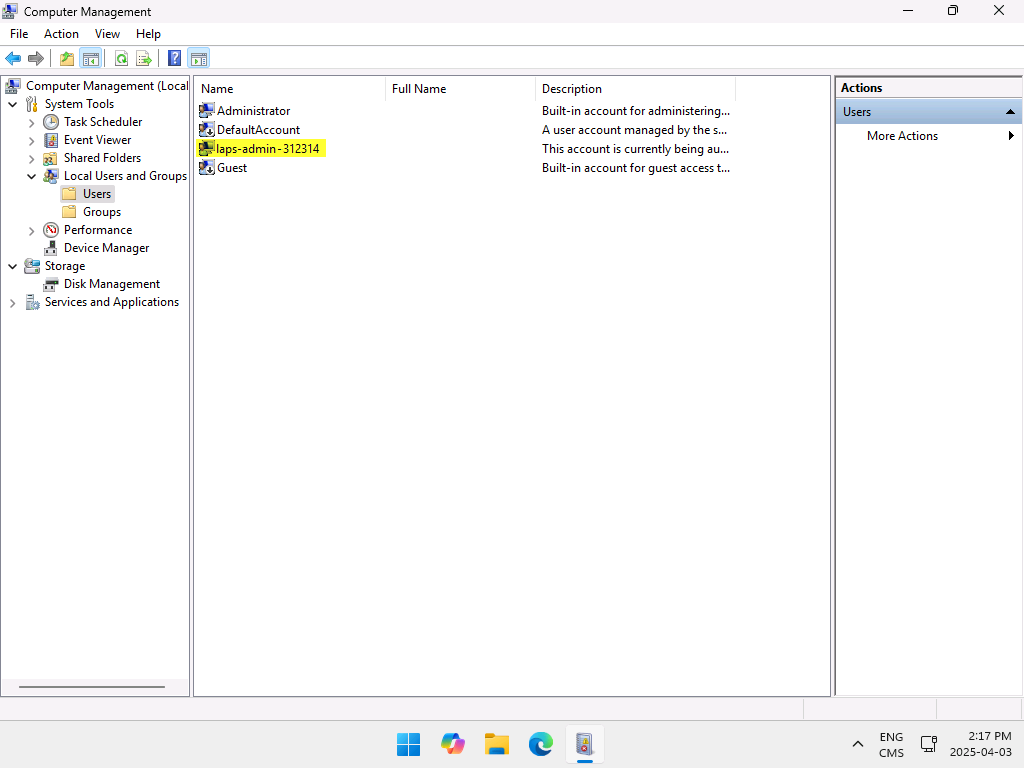Viewport: 1024px width, 768px height.
Task: Open the Action menu
Action: pos(61,34)
